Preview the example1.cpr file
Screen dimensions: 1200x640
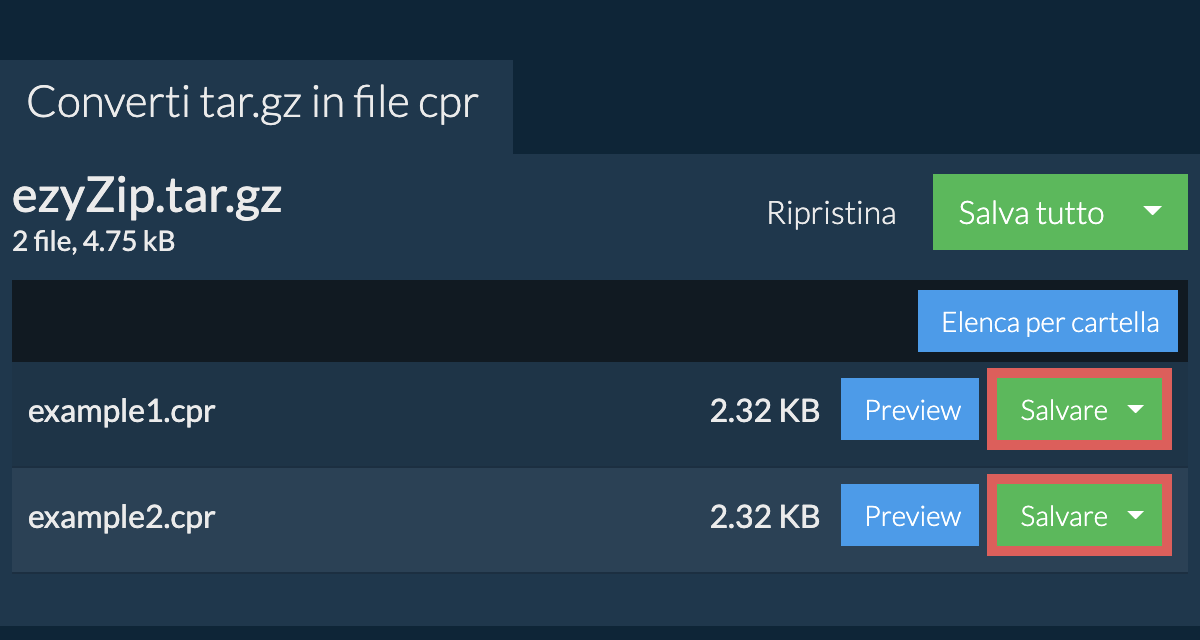pyautogui.click(x=911, y=410)
